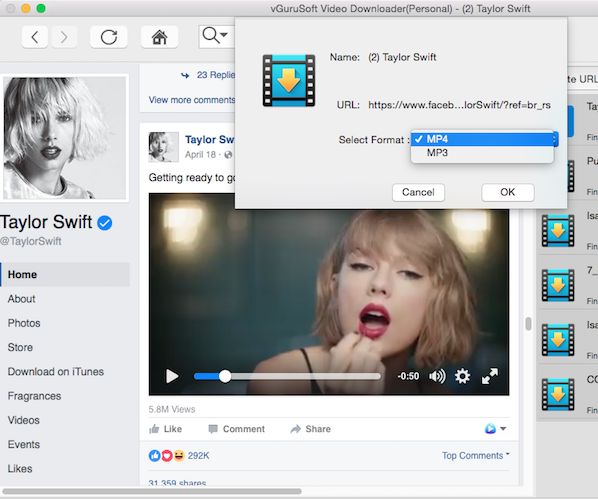The image size is (598, 499).
Task: Click the dialog URL text
Action: (459, 105)
